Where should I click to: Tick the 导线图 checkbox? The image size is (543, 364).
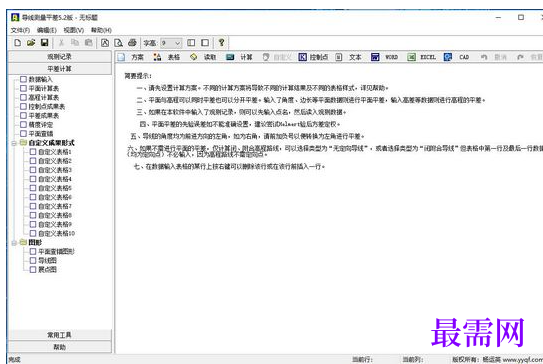[x=33, y=260]
